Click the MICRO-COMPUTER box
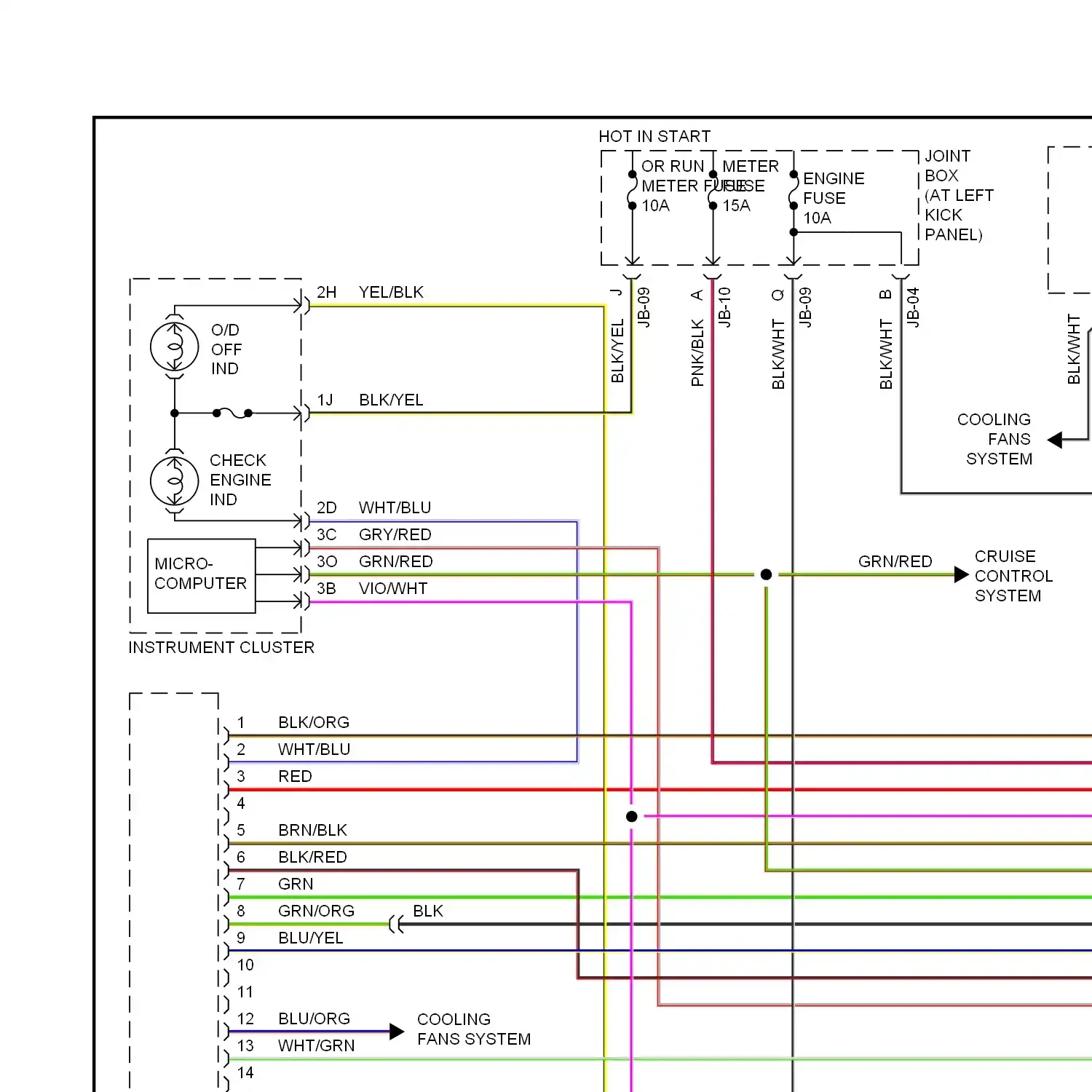Image resolution: width=1092 pixels, height=1092 pixels. pyautogui.click(x=201, y=576)
